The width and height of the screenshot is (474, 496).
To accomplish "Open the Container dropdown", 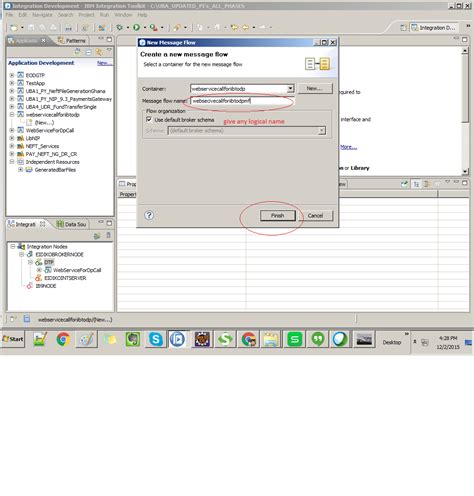I will click(x=290, y=88).
